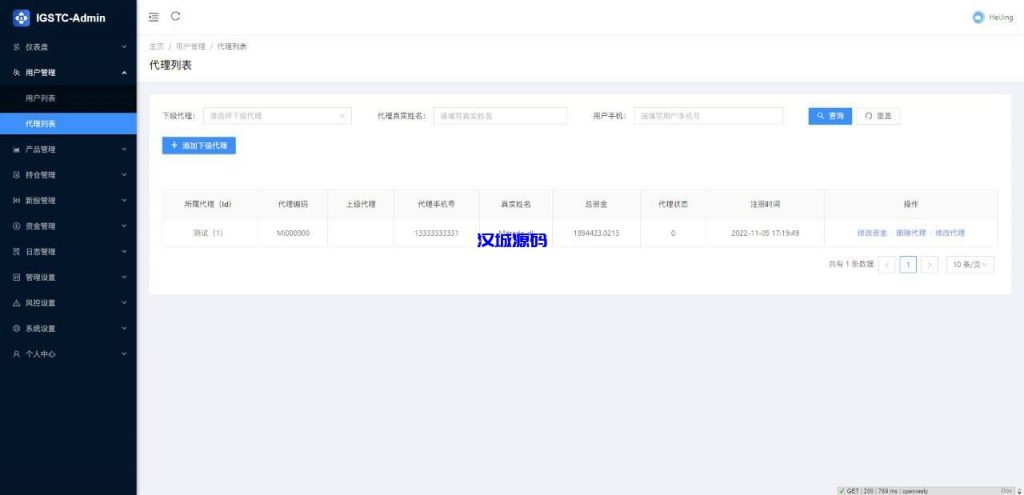Click the 产品管理 sidebar icon
Screen dimensions: 1024x495
click(17, 150)
